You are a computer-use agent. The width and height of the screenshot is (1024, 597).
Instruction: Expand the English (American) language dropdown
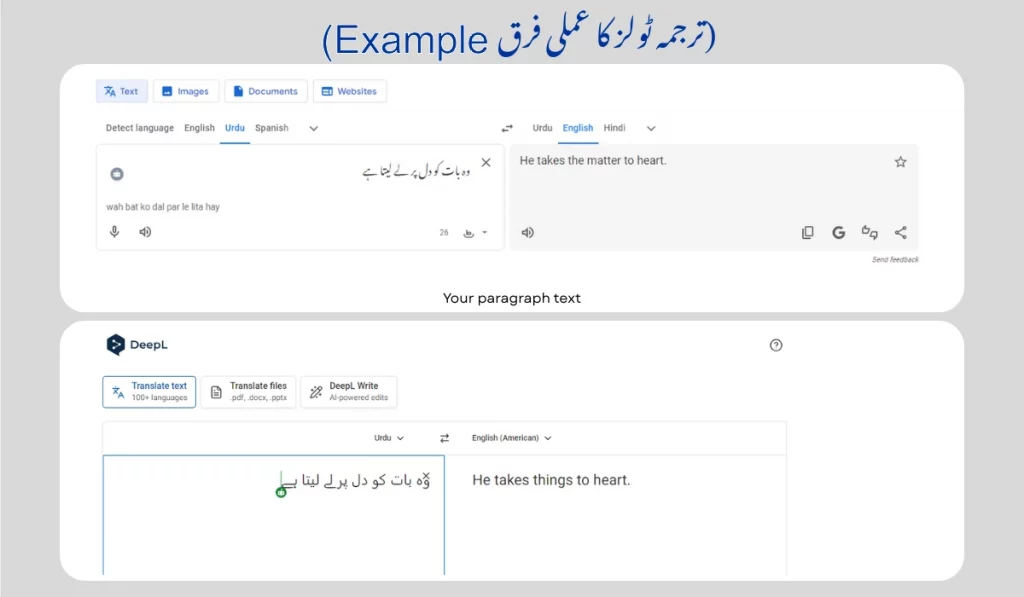pyautogui.click(x=511, y=438)
